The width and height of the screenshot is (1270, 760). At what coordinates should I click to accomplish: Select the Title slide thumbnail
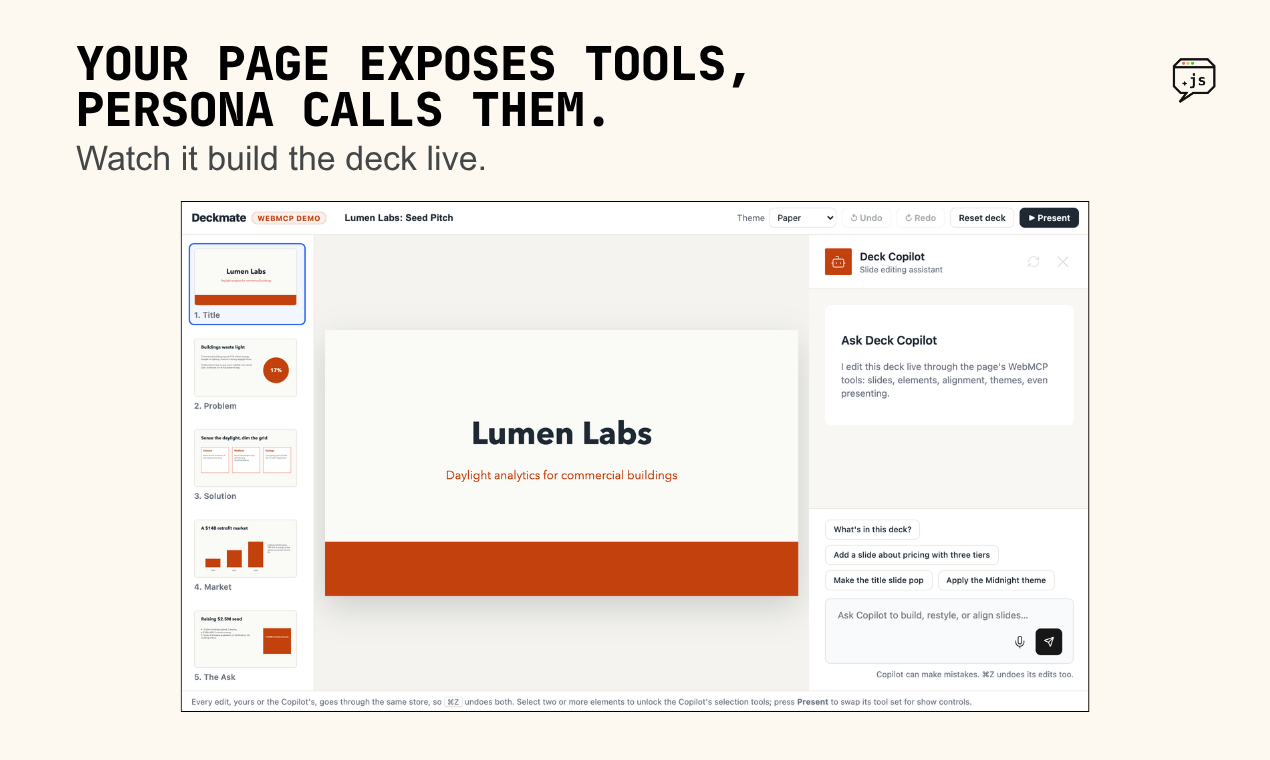point(246,284)
